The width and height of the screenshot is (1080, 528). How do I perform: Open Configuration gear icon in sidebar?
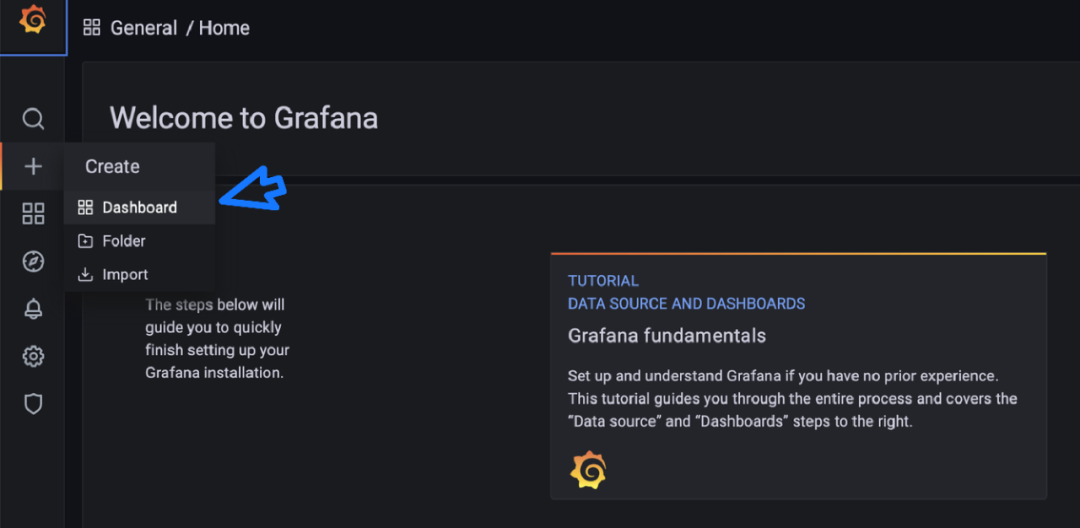33,357
